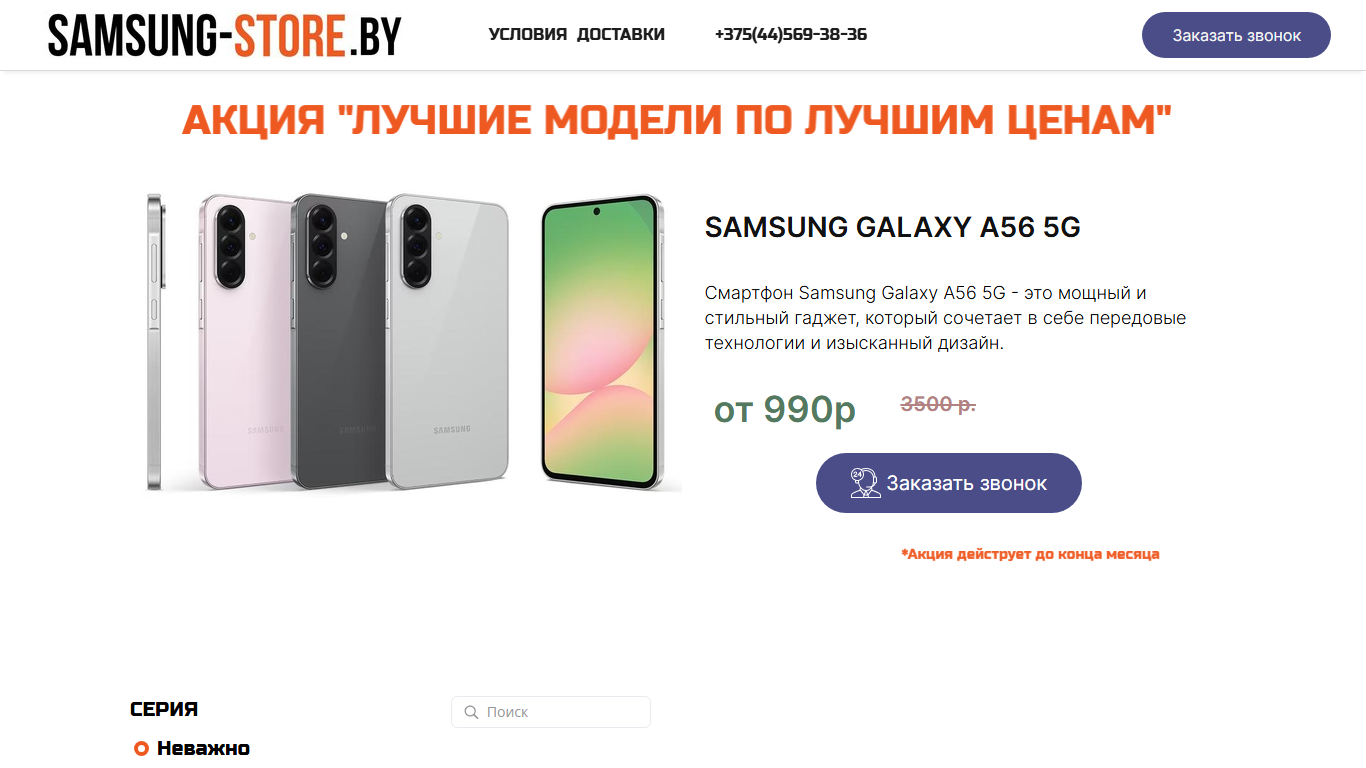1366x768 pixels.
Task: Click the phone number +375(44)569-38-36
Action: (791, 35)
